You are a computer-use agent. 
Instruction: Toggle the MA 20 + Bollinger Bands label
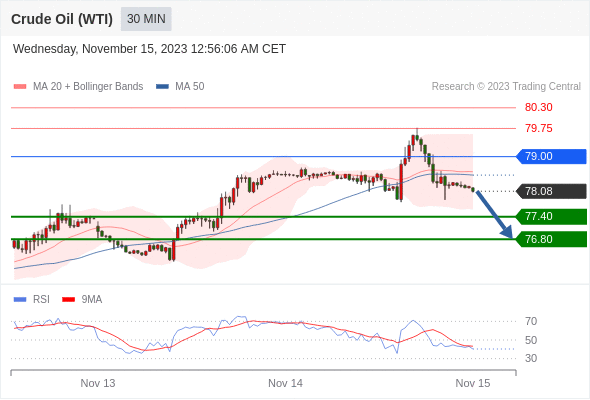88,87
